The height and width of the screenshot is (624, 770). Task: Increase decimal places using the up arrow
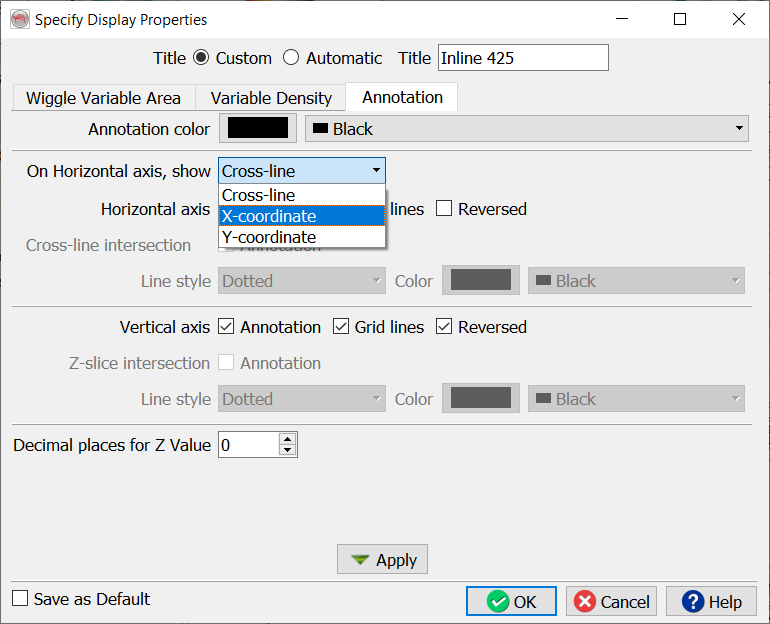point(288,439)
